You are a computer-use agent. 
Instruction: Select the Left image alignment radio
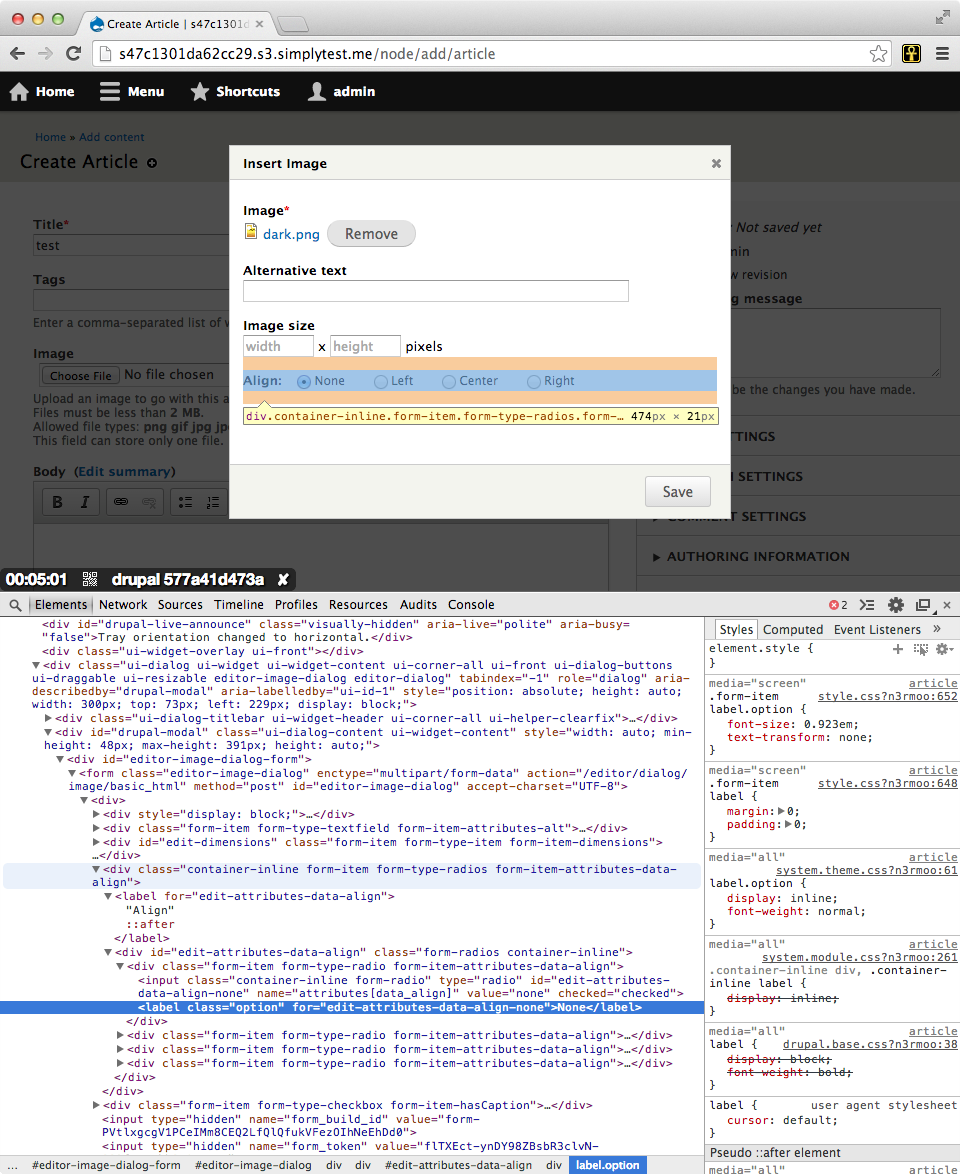381,380
